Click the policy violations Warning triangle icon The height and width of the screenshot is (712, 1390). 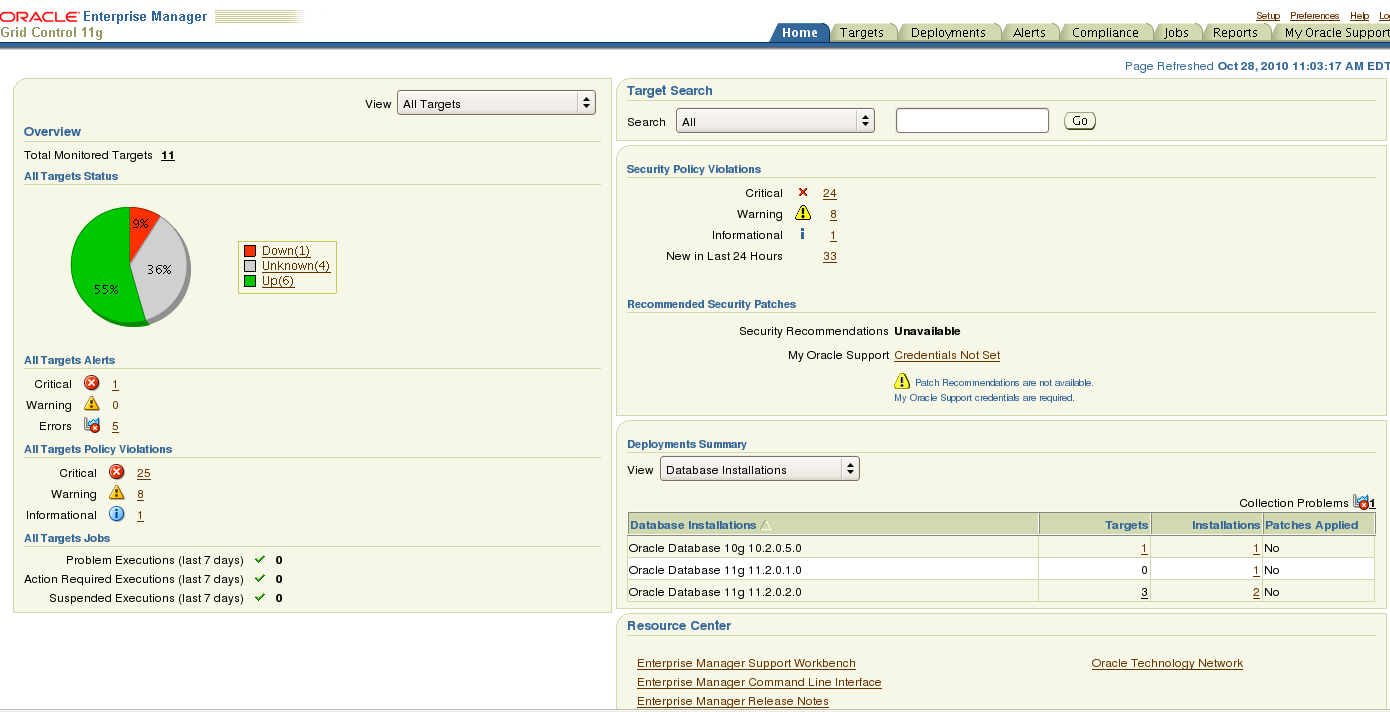tap(116, 493)
